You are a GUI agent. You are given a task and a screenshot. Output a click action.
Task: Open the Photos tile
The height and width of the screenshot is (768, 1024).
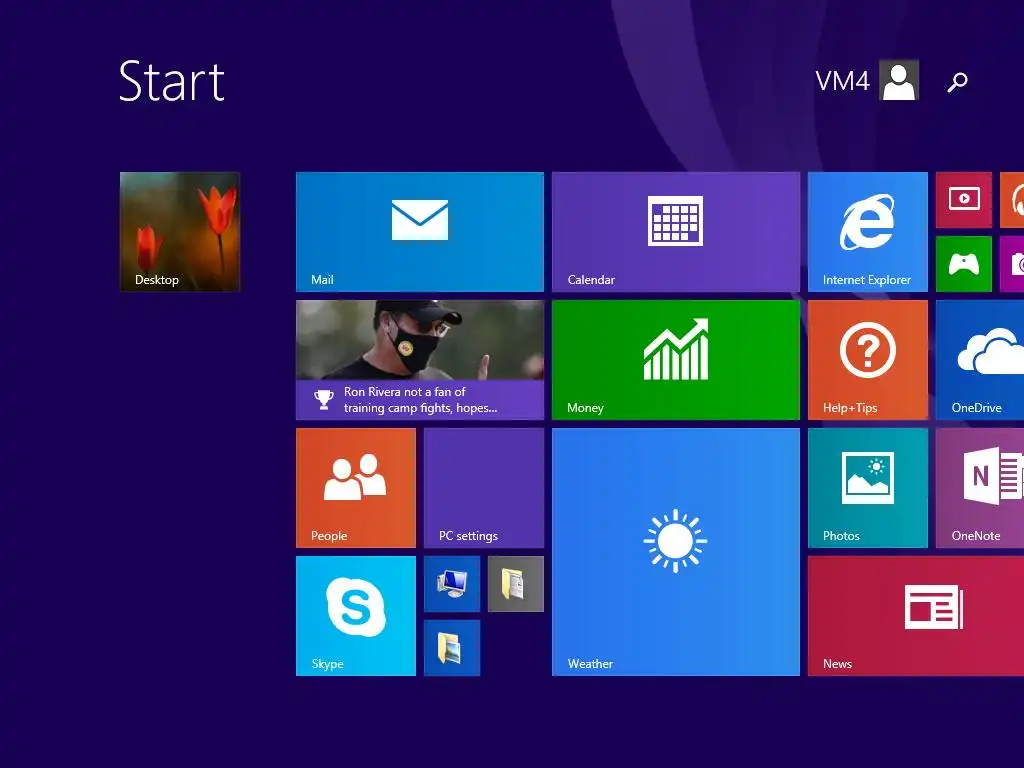[x=867, y=488]
